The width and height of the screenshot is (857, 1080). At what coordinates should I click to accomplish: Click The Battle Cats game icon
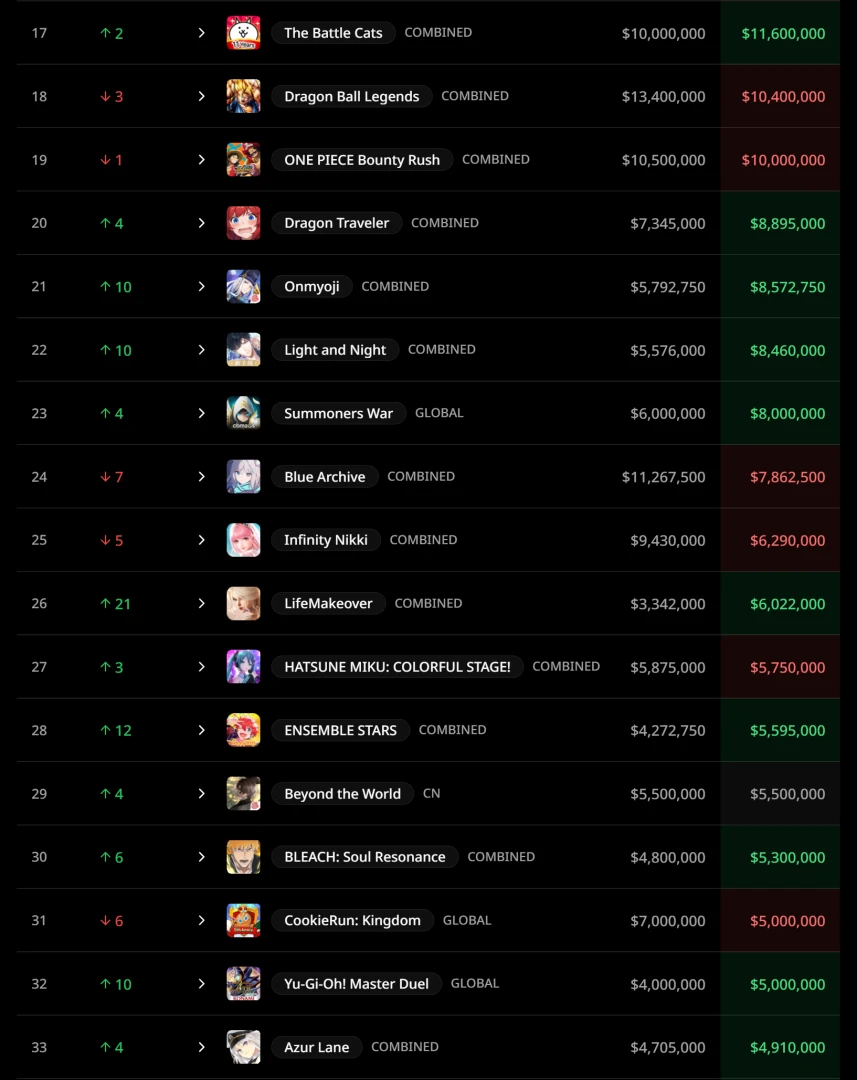(243, 33)
